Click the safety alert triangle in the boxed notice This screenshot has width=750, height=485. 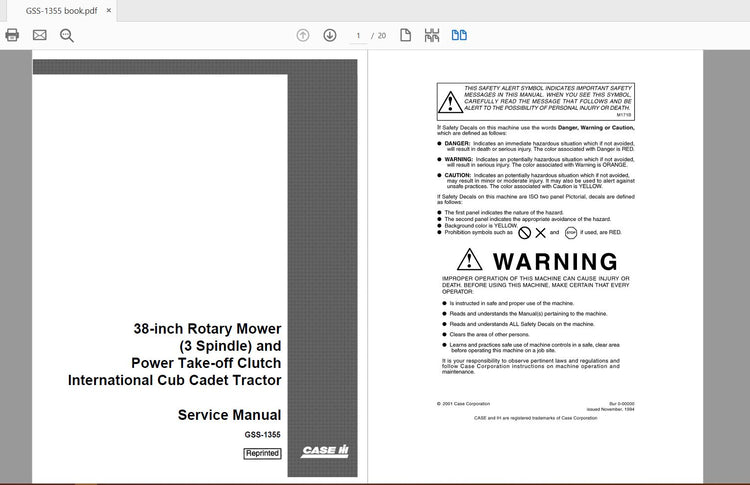pos(450,102)
